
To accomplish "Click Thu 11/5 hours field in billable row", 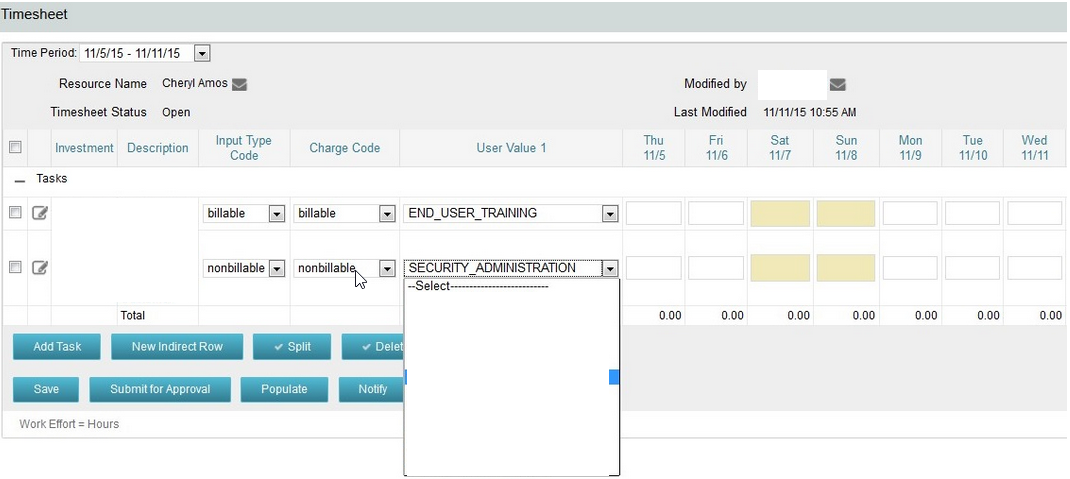I will [654, 213].
